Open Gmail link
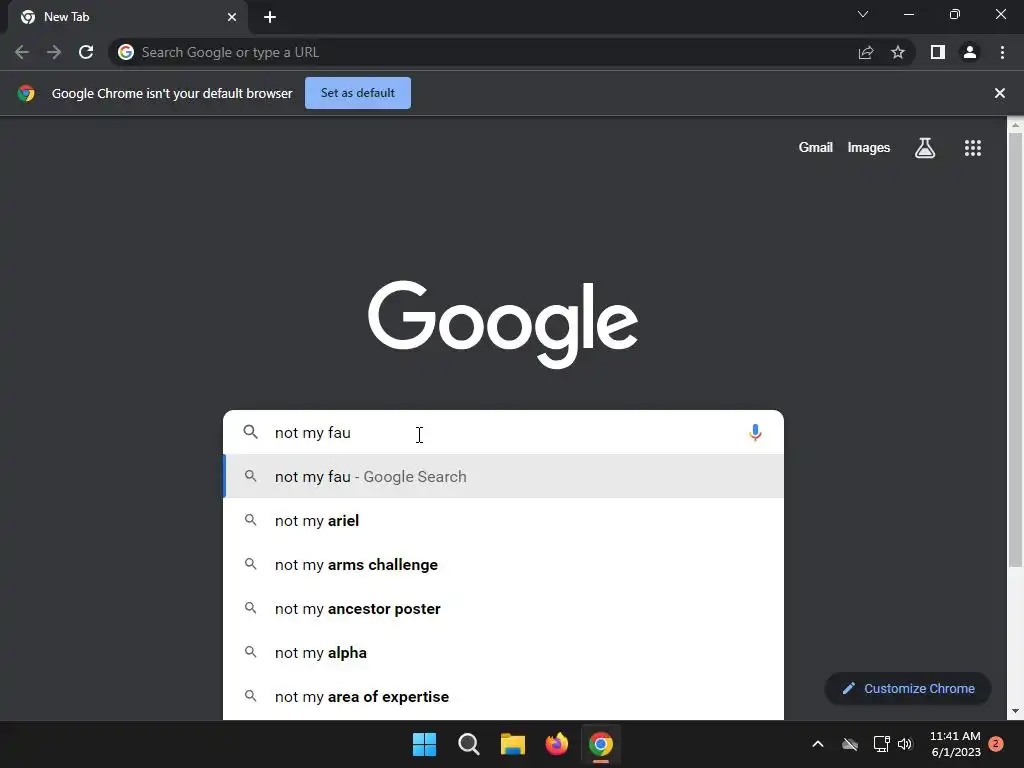This screenshot has height=768, width=1024. 816,148
